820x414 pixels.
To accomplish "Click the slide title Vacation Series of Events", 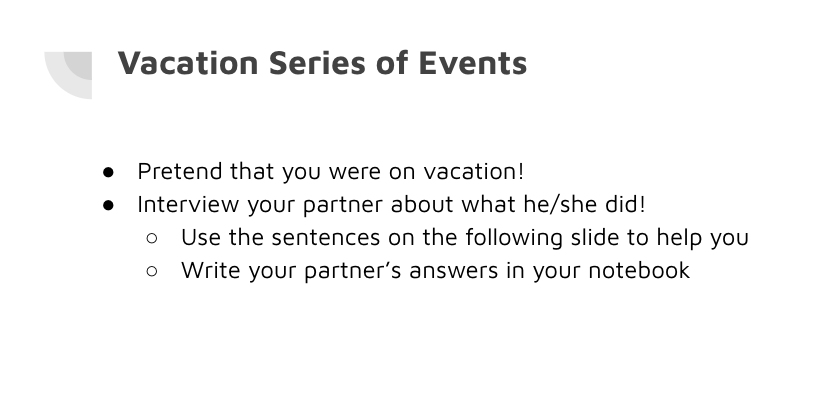I will coord(322,63).
